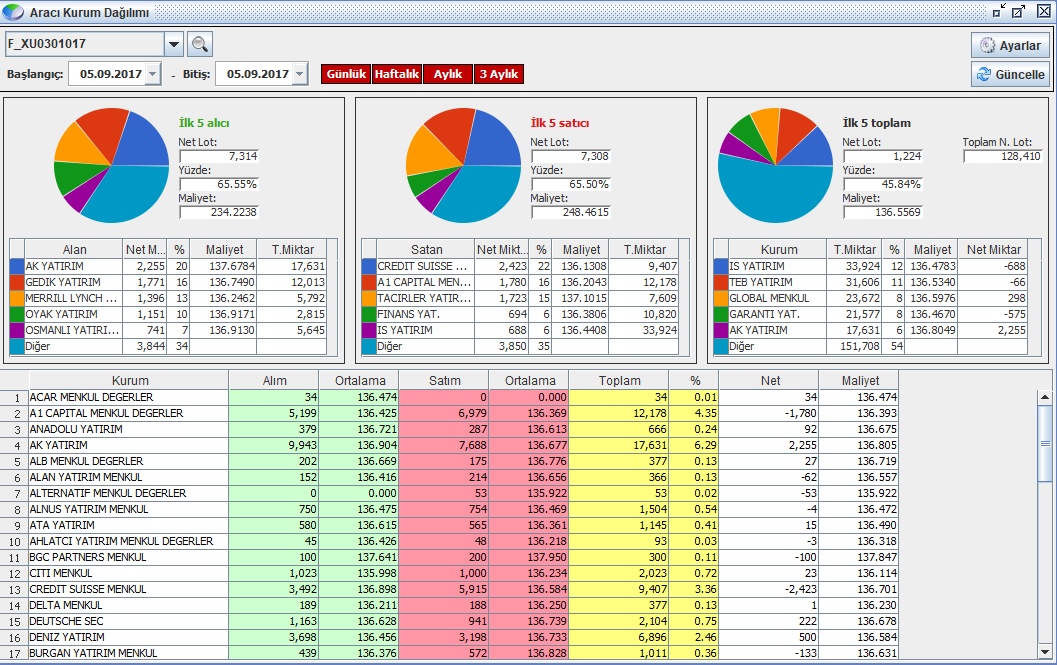Select the 3 Aylık period button

tap(499, 74)
